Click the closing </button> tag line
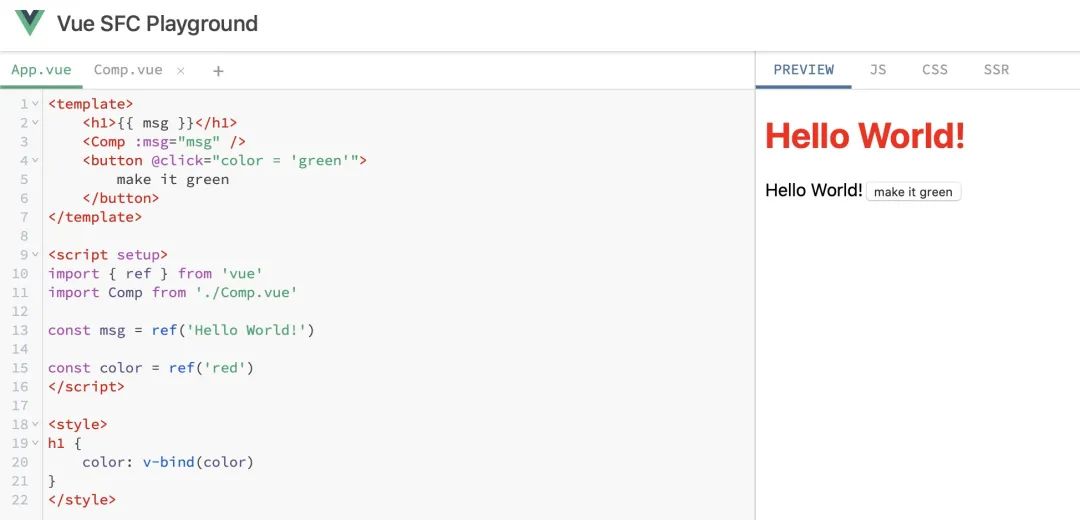1080x520 pixels. [x=121, y=198]
